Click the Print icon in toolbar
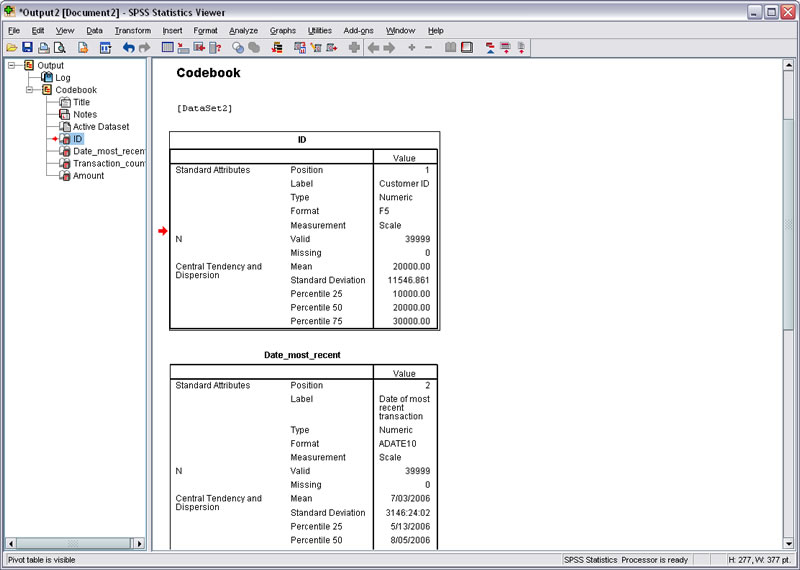Viewport: 800px width, 570px height. [44, 47]
